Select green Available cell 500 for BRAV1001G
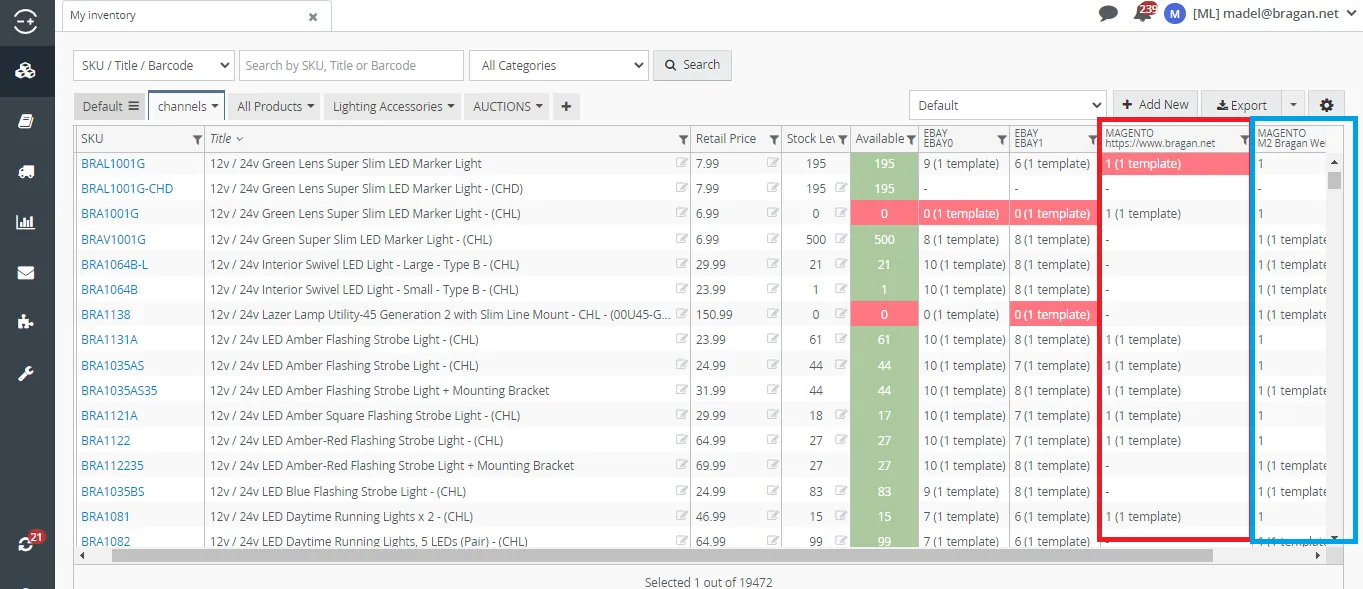 (884, 239)
